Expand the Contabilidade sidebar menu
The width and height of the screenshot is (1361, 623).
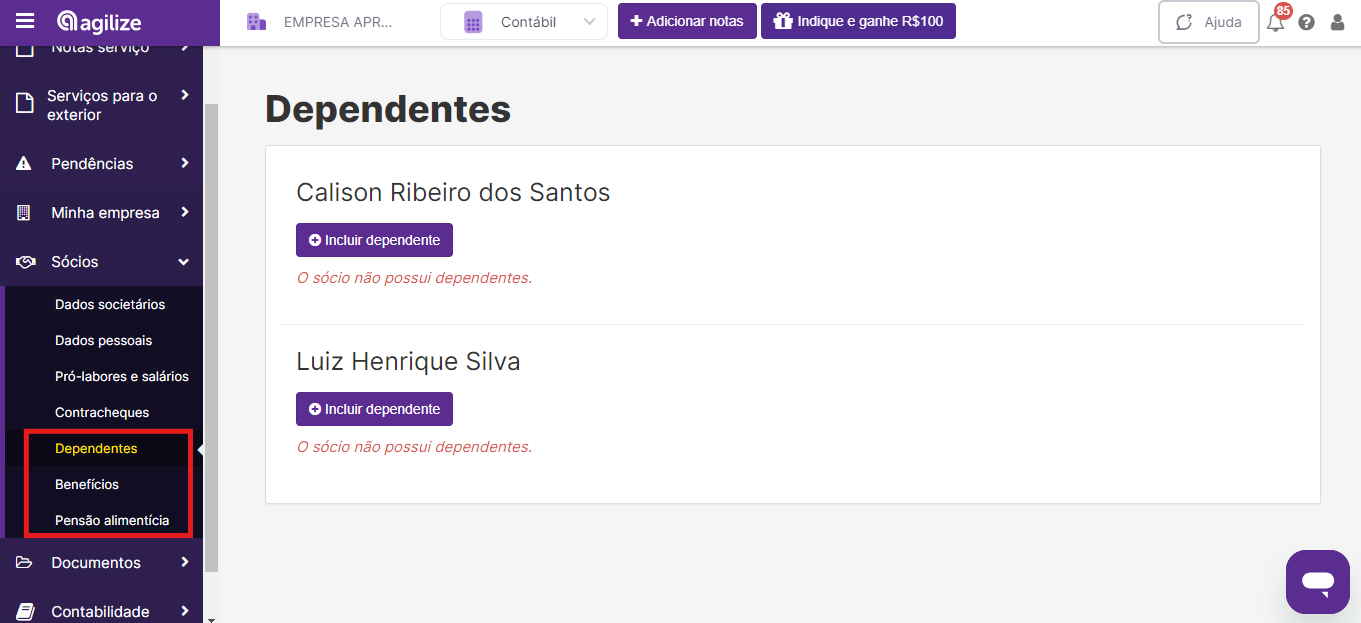coord(102,611)
